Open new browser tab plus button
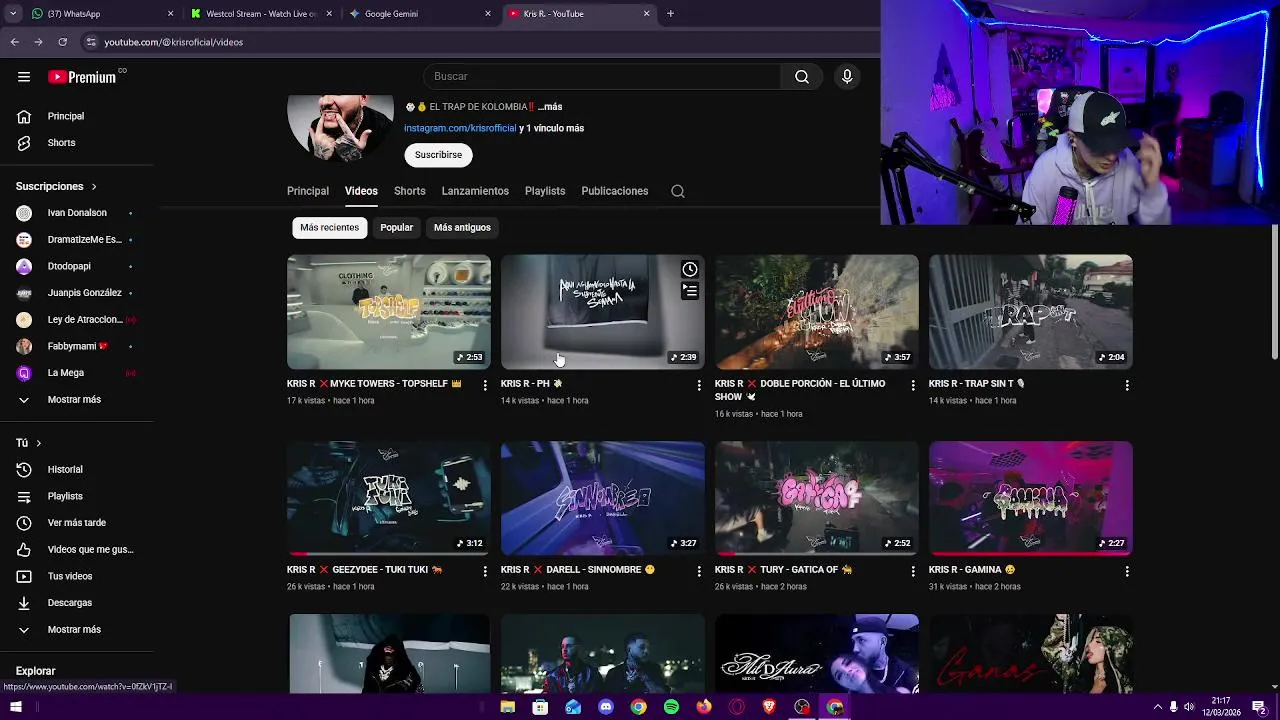The height and width of the screenshot is (720, 1280). (670, 14)
